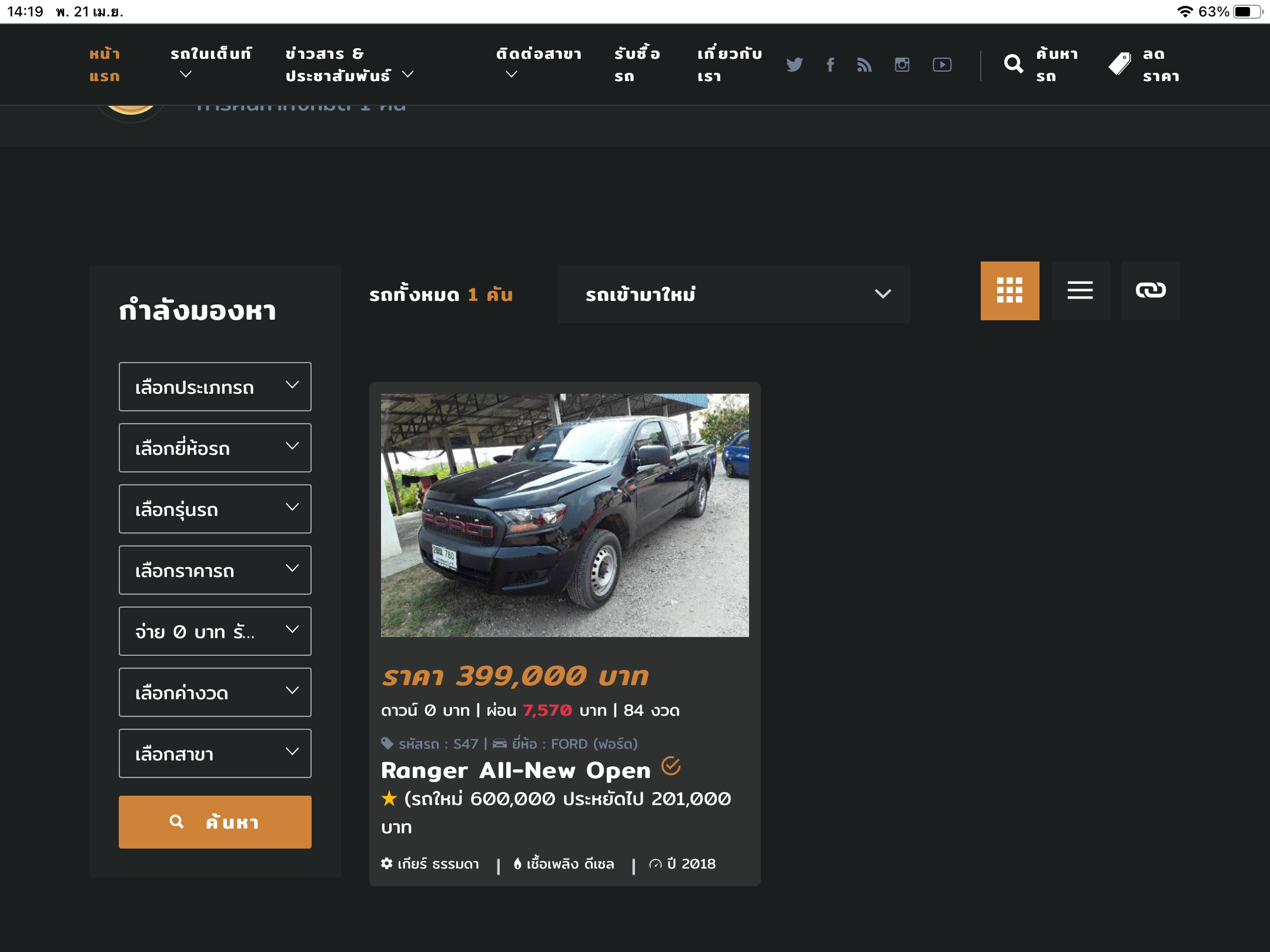Image resolution: width=1270 pixels, height=952 pixels.
Task: Open the เลือกสาขา branch dropdown
Action: (215, 753)
